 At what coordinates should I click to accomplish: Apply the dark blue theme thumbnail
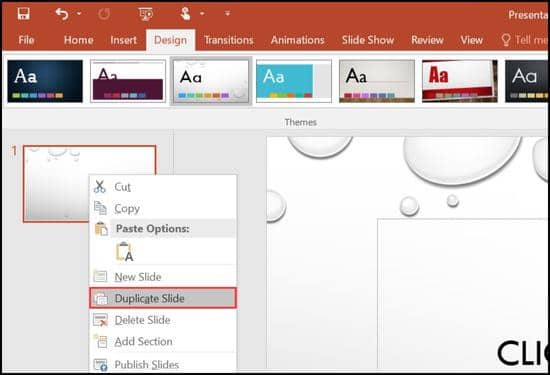pos(45,81)
